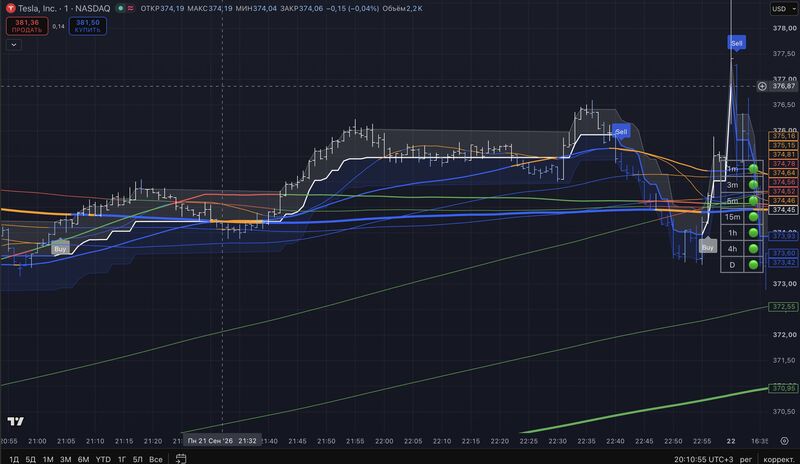Screen dimensions: 800x464
Task: Click the Buy marker near 21:05
Action: pyautogui.click(x=60, y=249)
